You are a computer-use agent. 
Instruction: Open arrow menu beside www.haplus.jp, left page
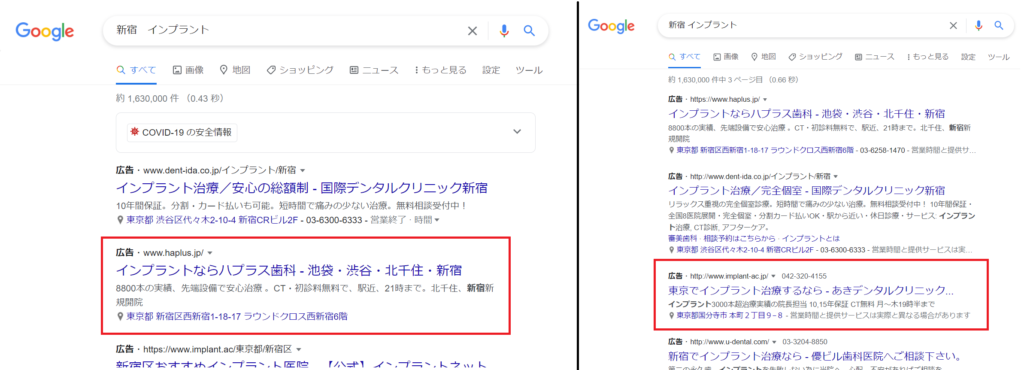[210, 252]
